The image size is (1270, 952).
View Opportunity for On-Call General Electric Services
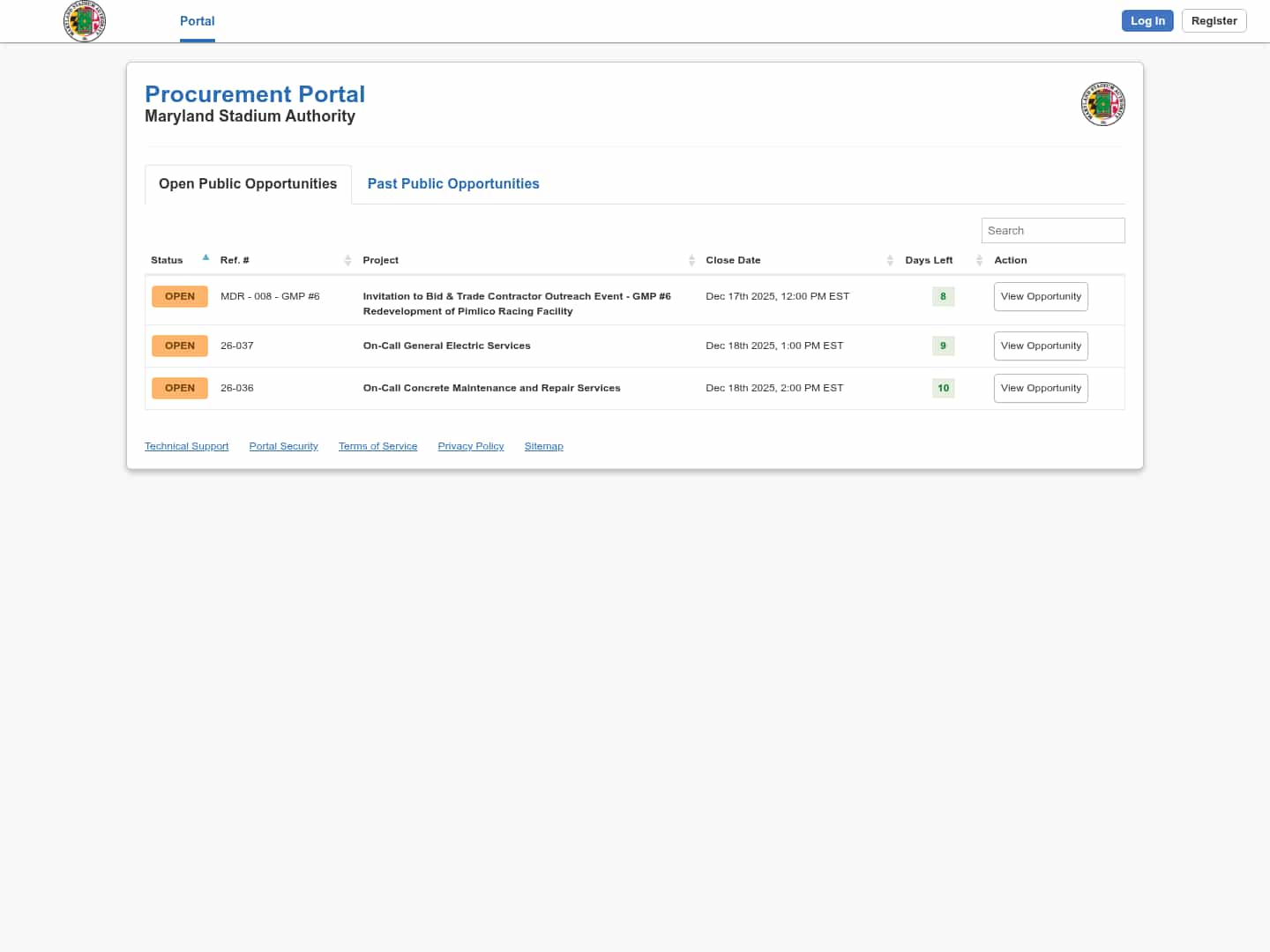point(1041,346)
